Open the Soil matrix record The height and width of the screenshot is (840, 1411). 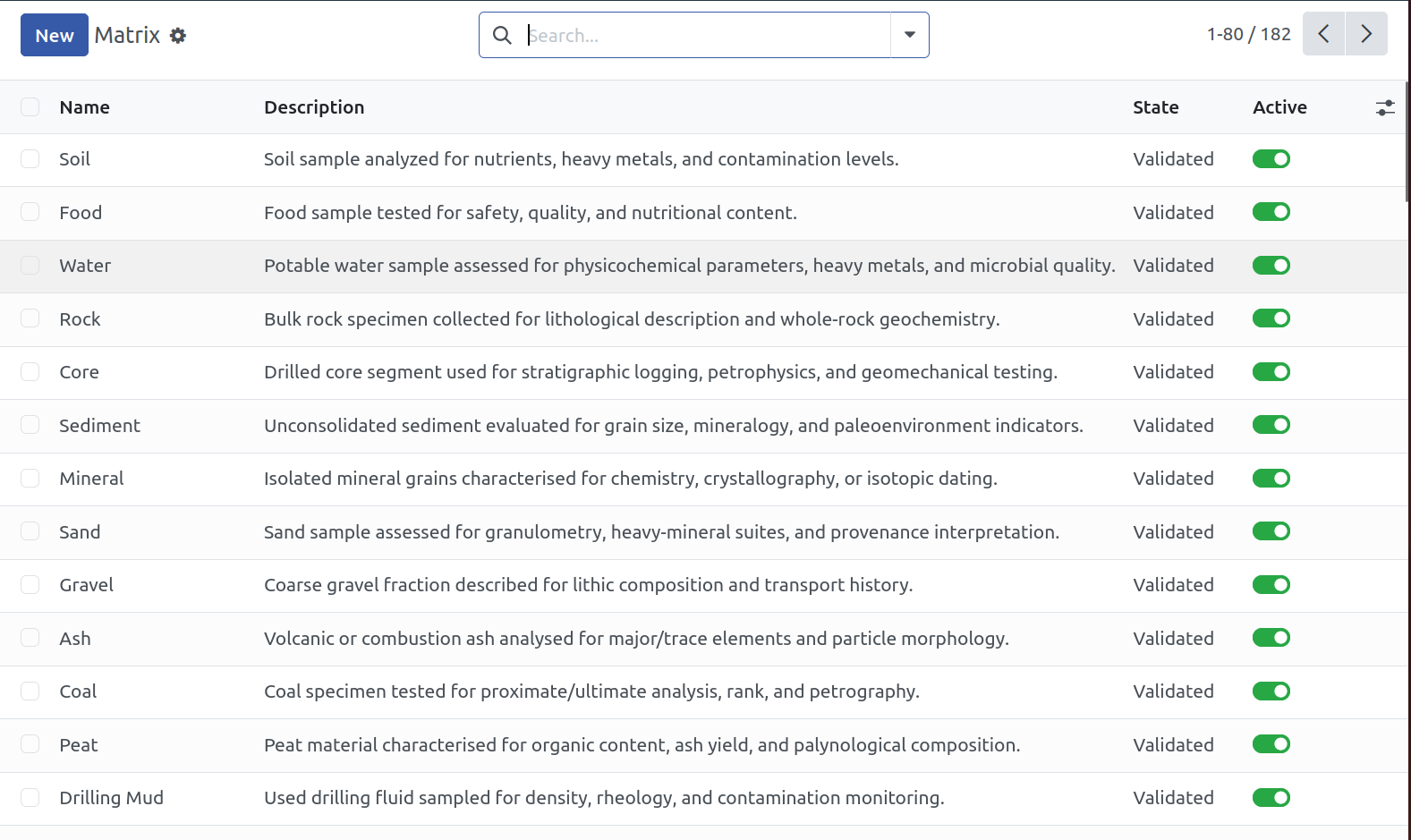tap(75, 159)
